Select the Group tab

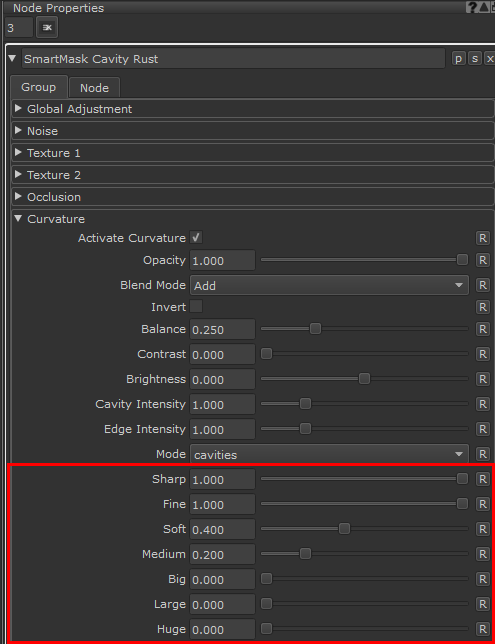(39, 87)
